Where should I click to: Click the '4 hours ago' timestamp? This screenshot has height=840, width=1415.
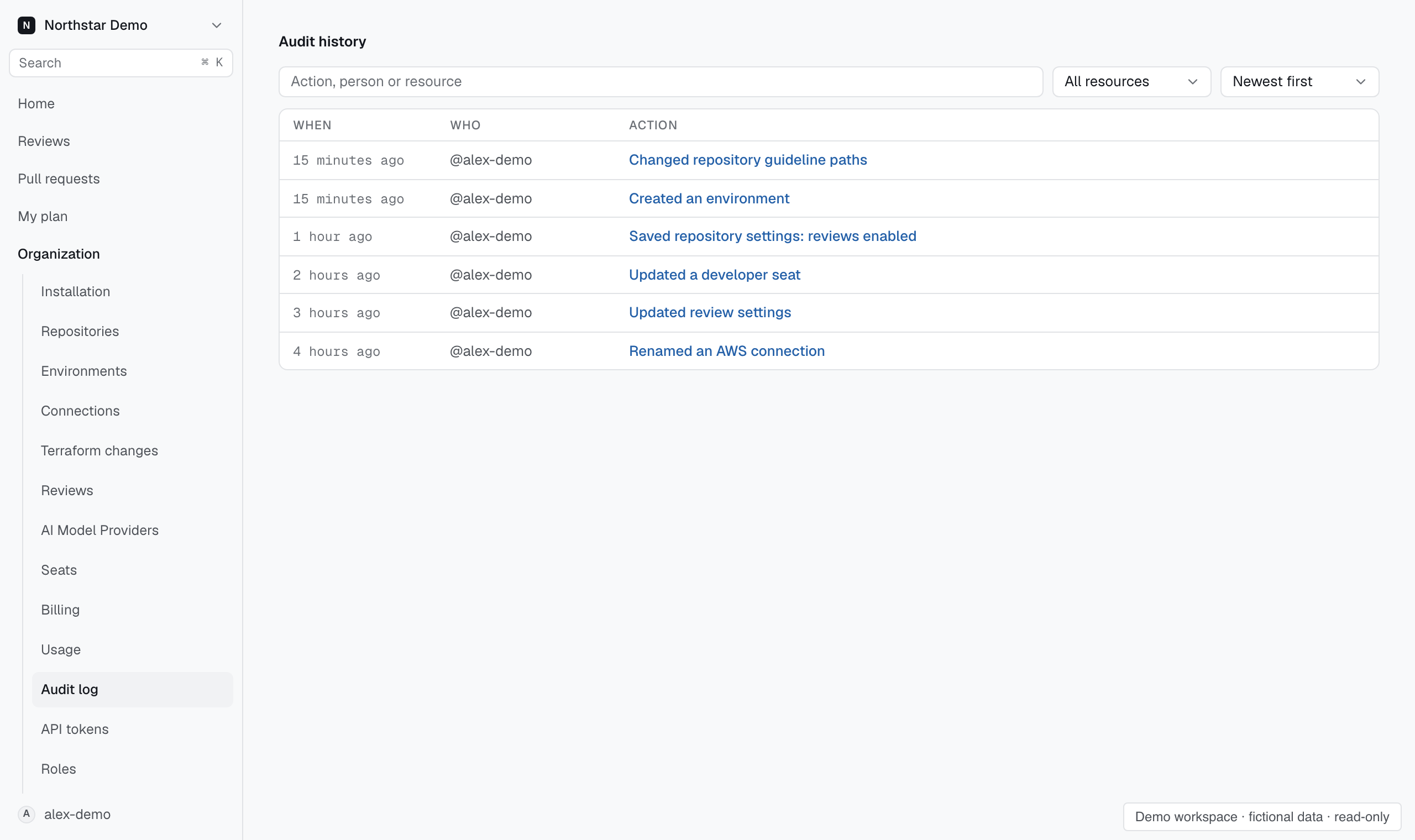(336, 351)
